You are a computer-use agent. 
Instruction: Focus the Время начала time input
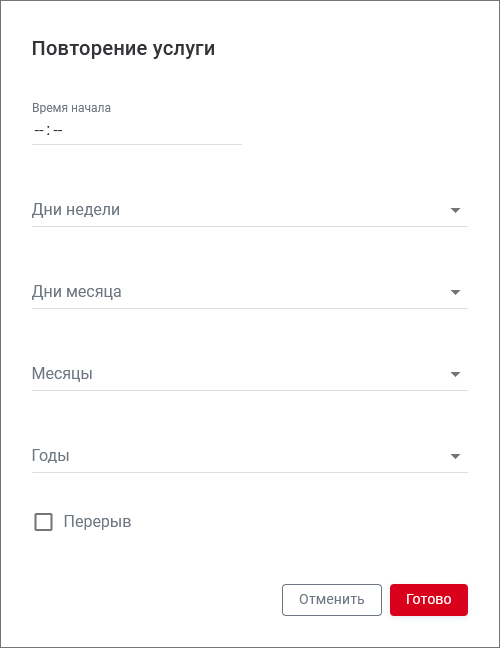pos(137,131)
